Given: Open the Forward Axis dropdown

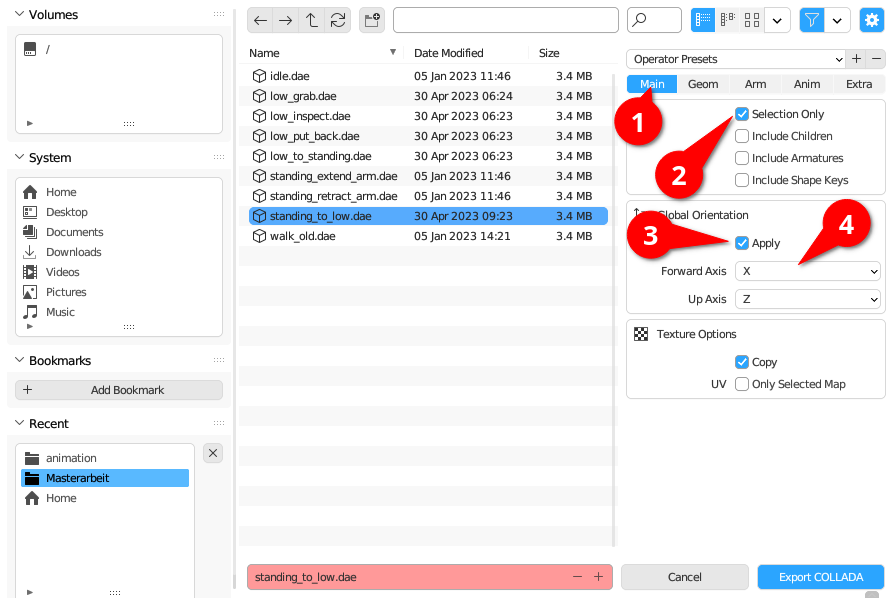Looking at the screenshot, I should tap(807, 271).
